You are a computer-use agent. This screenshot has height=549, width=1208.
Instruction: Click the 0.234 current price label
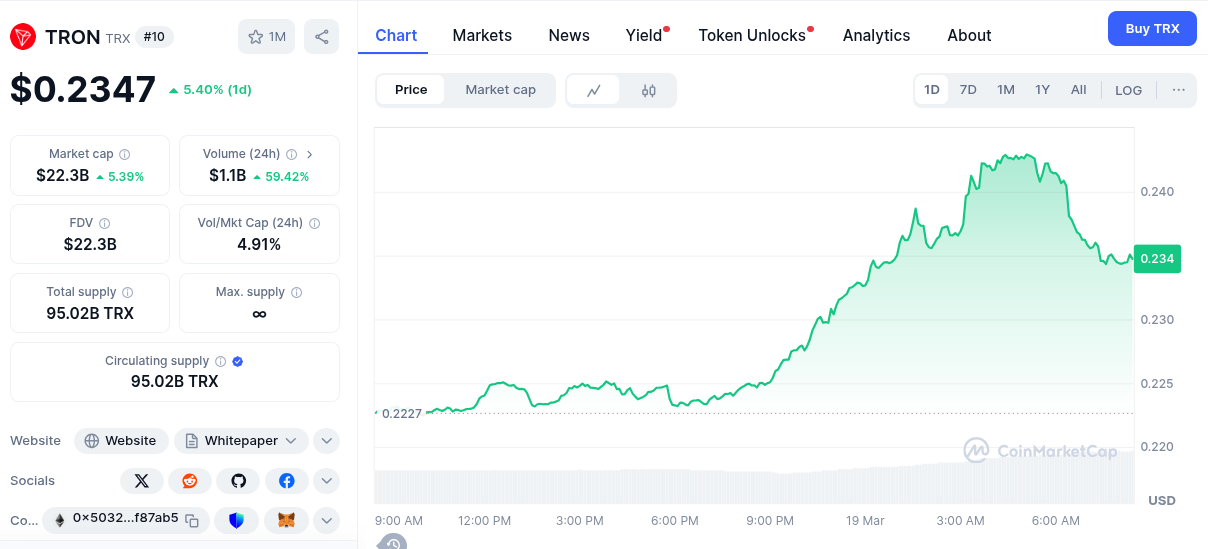tap(1157, 258)
